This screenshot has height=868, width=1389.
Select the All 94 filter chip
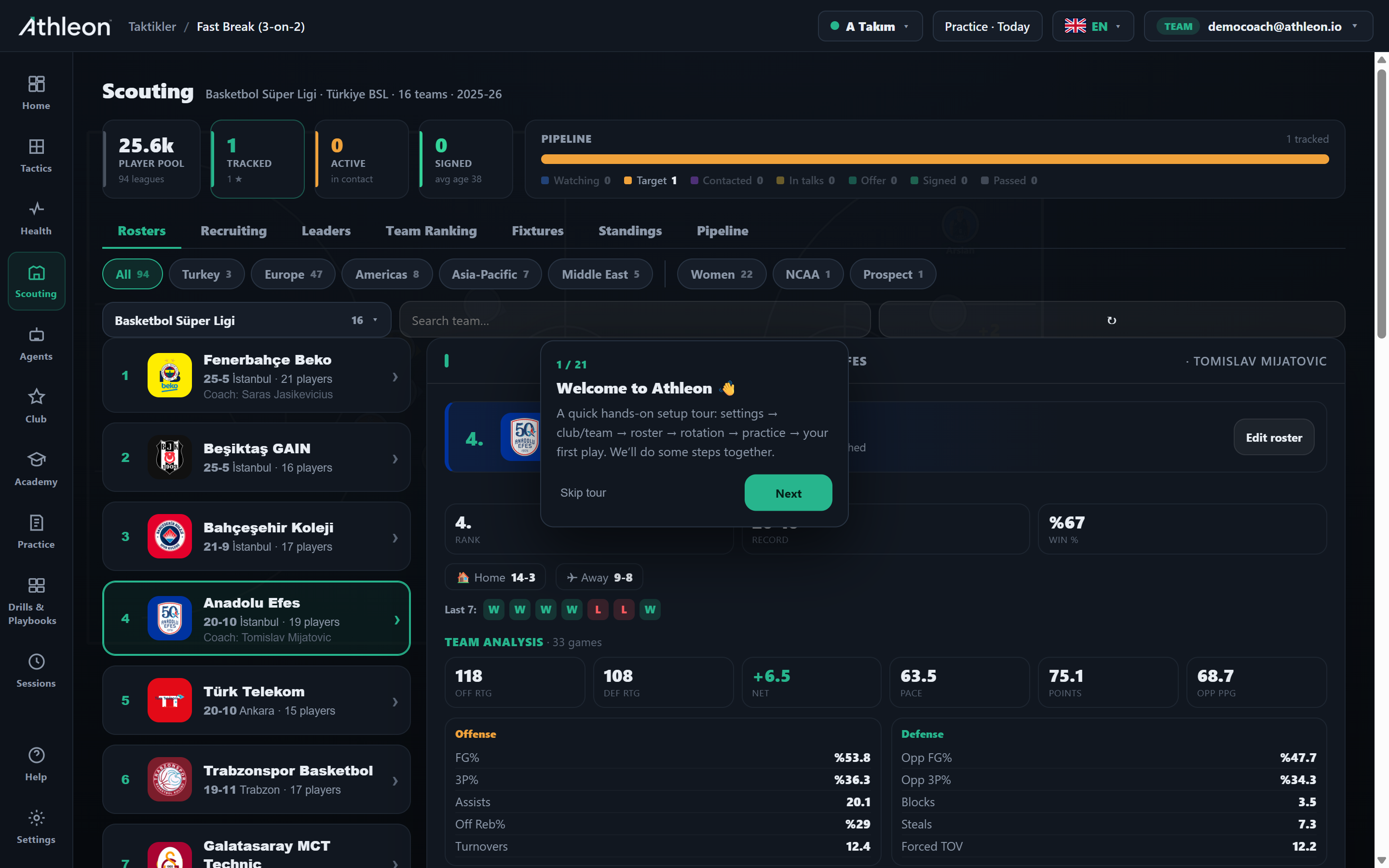(133, 274)
